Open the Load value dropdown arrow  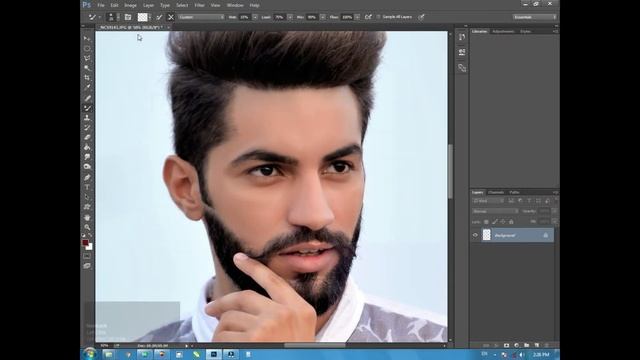pos(290,17)
